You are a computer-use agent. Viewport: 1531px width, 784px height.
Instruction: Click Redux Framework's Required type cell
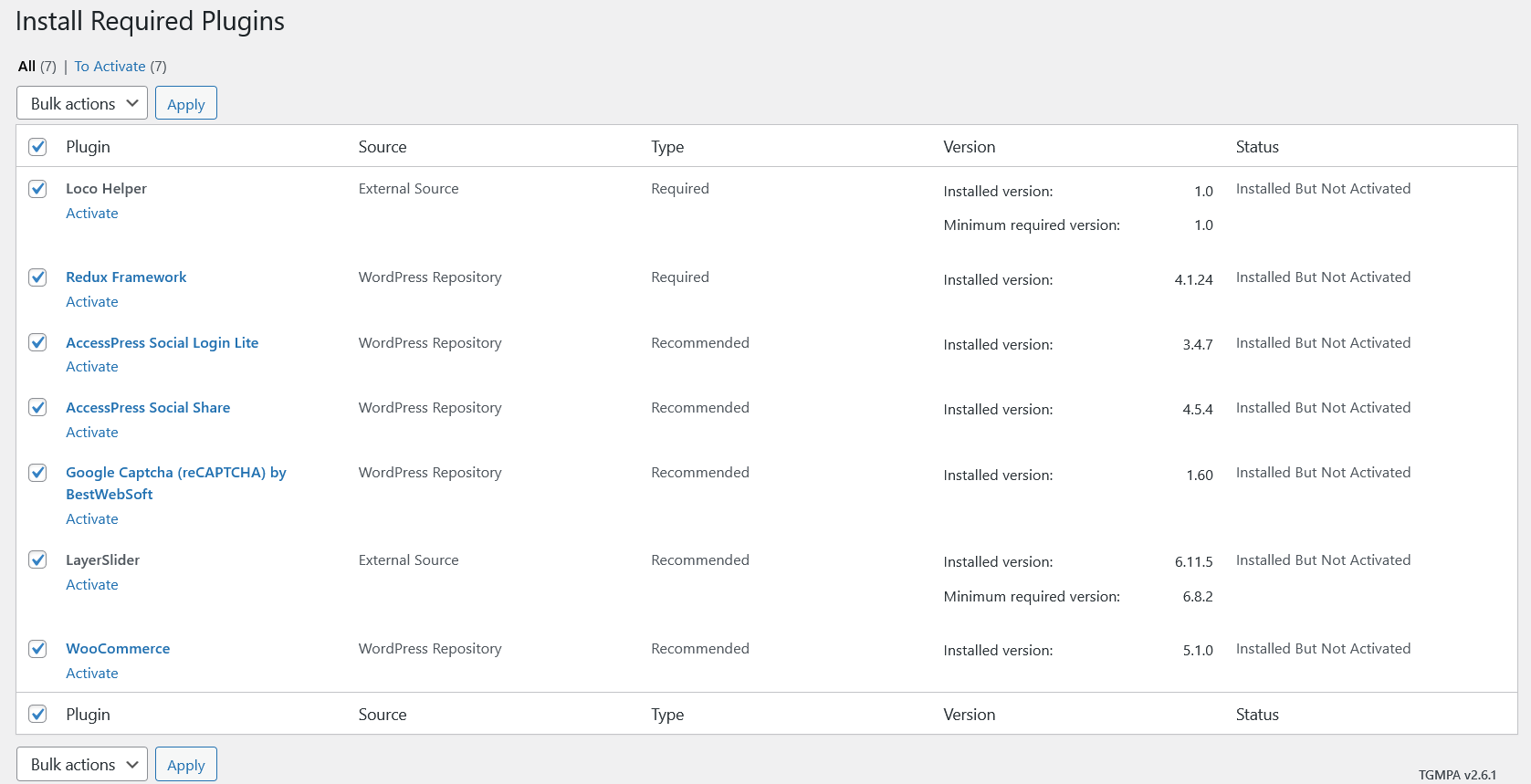pyautogui.click(x=680, y=277)
